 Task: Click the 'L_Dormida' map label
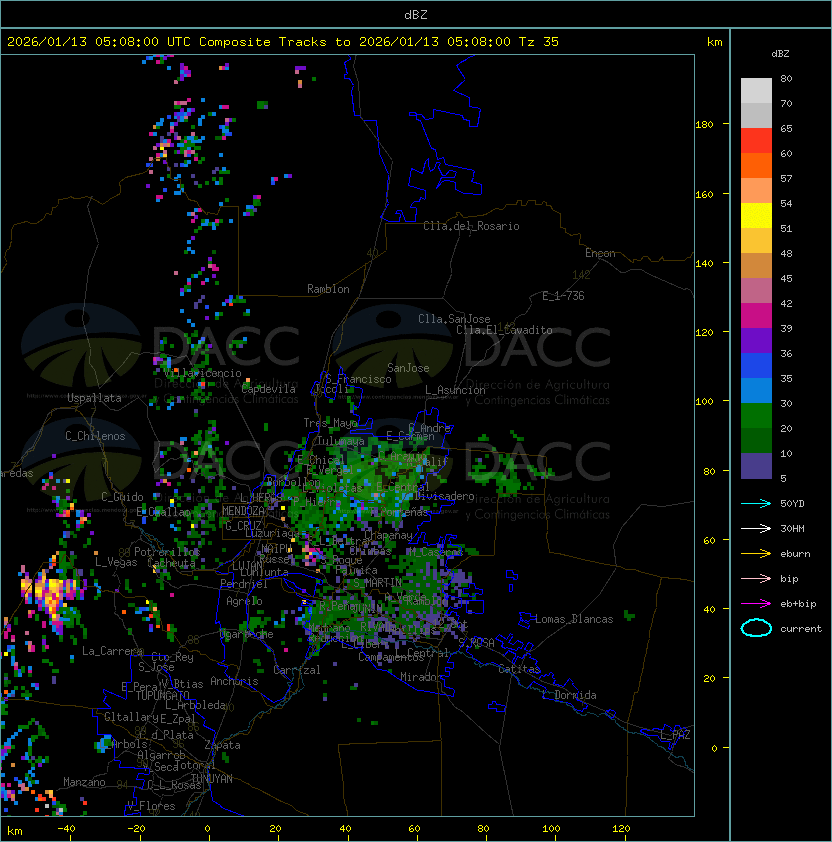[569, 695]
